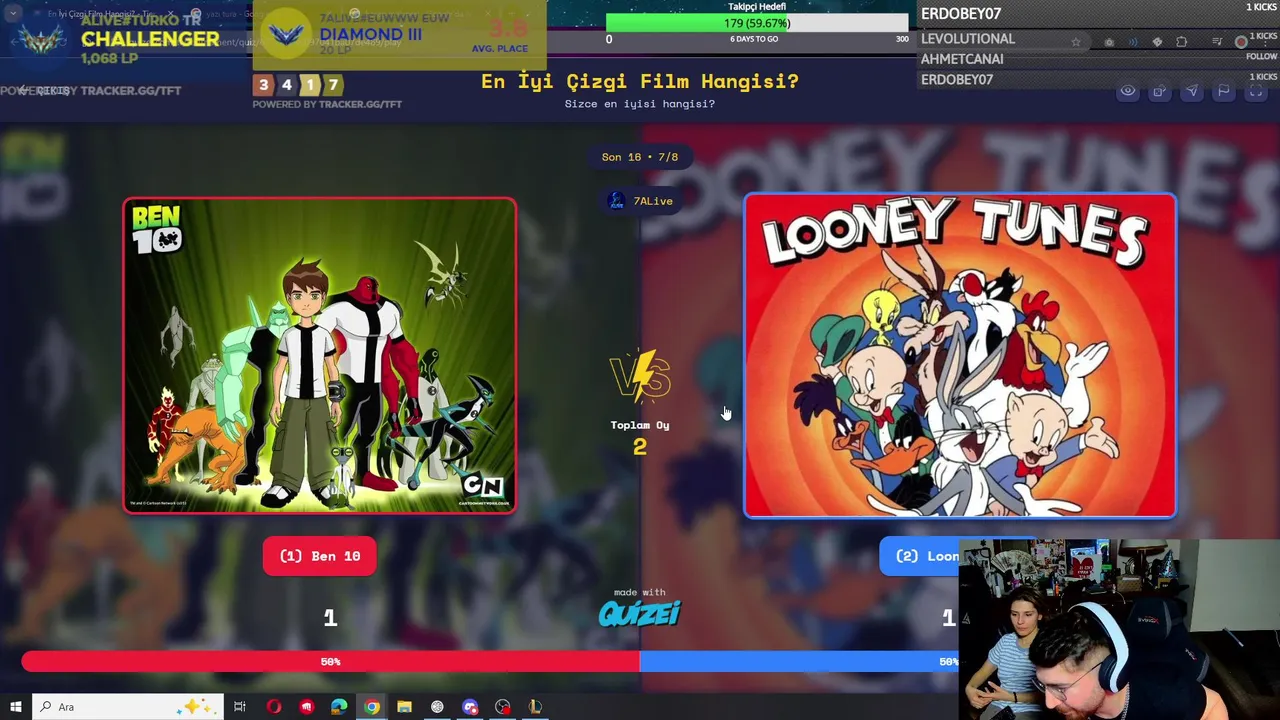This screenshot has height=720, width=1280.
Task: Click the paper plane send icon
Action: pyautogui.click(x=1191, y=91)
